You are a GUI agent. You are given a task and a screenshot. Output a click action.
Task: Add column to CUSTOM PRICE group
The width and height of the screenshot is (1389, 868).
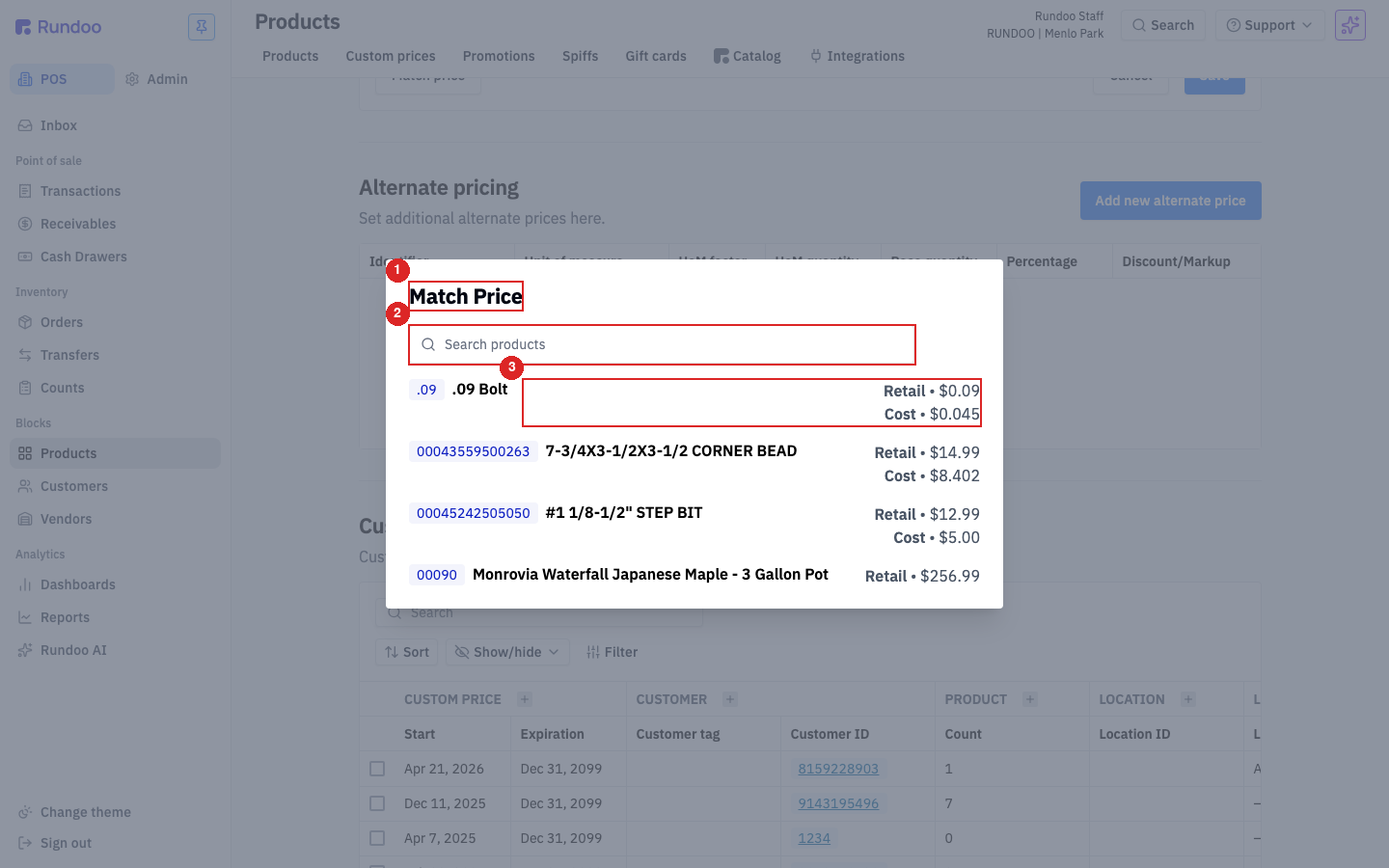[525, 699]
